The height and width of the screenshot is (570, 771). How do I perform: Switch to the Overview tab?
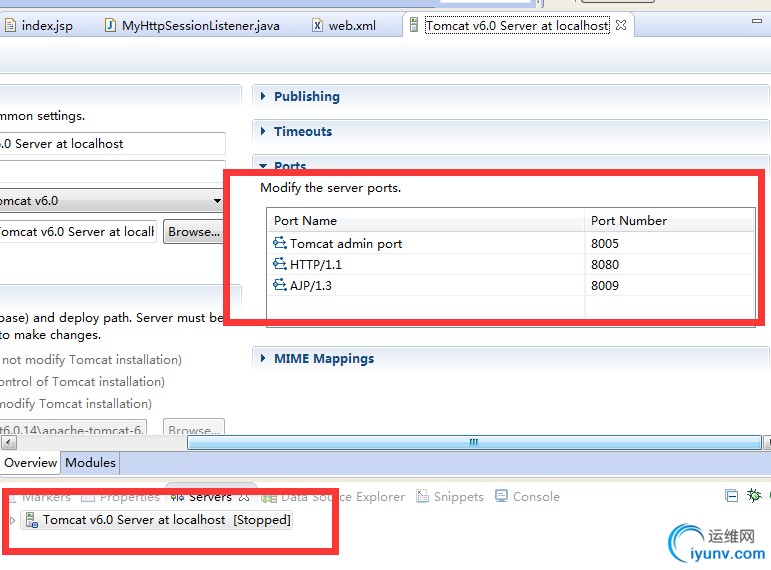[x=30, y=463]
